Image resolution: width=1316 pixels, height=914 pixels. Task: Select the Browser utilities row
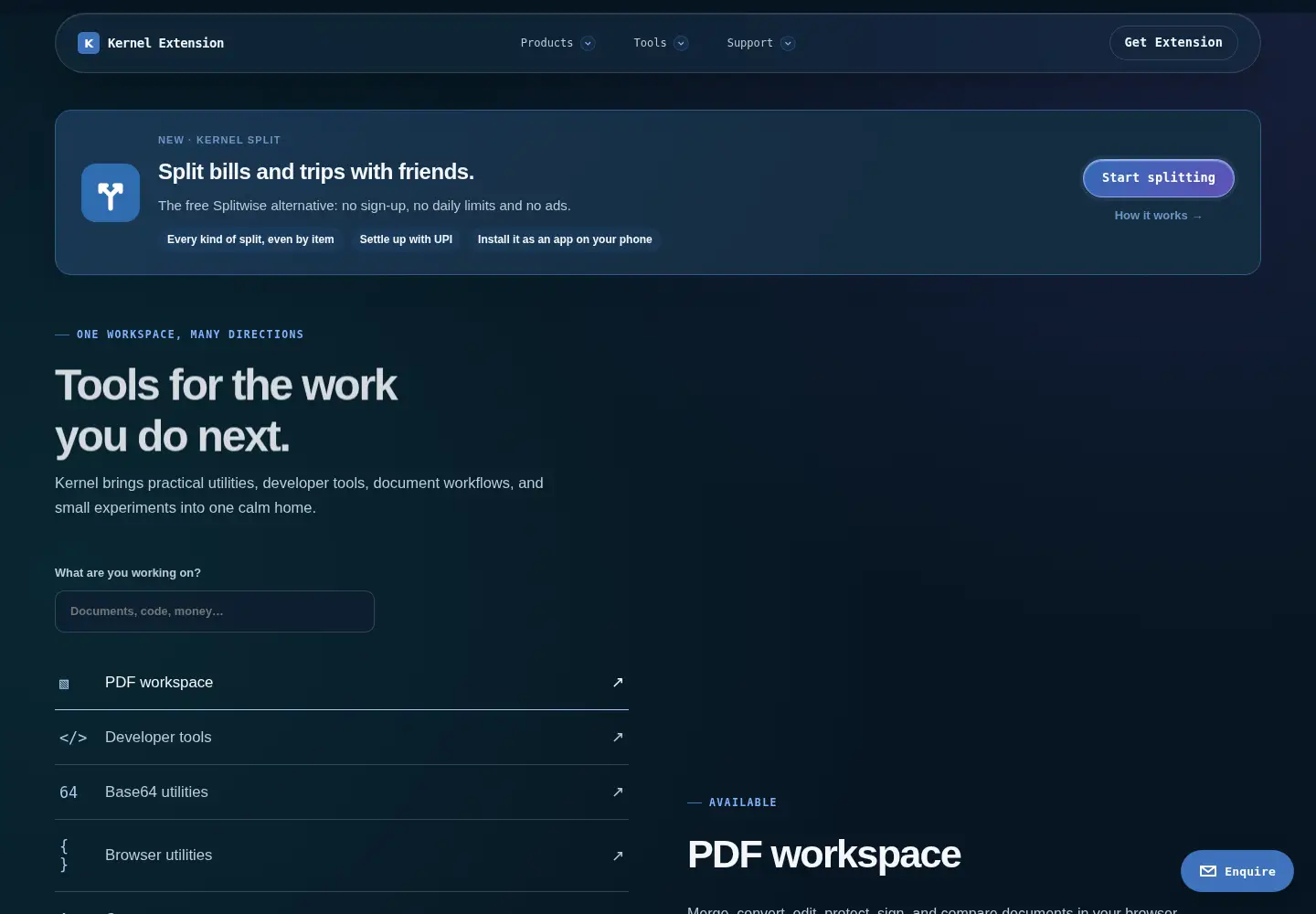(342, 856)
